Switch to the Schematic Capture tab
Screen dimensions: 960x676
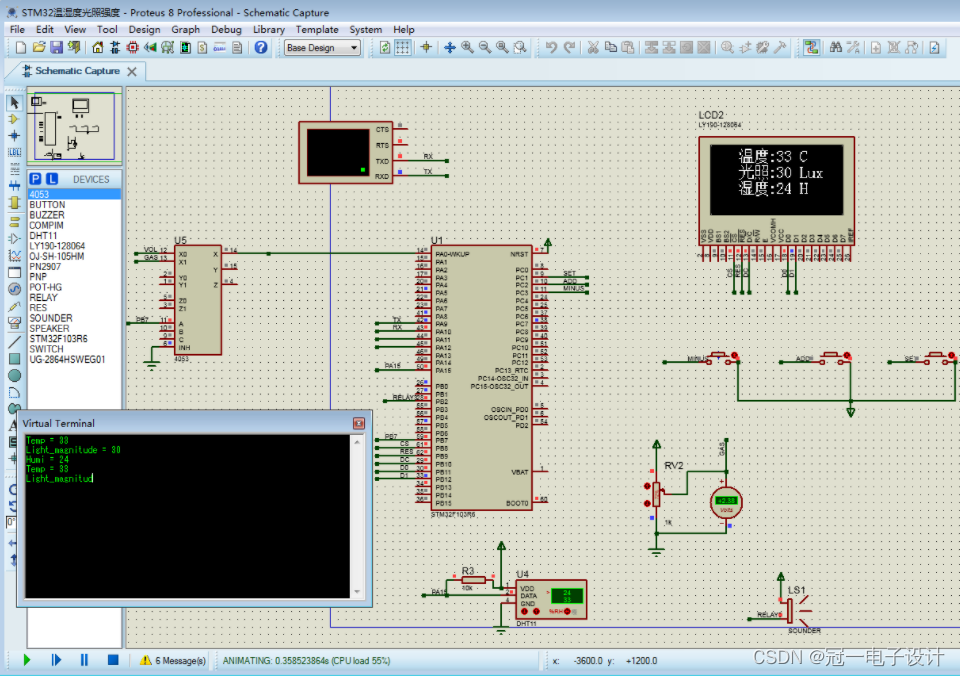pyautogui.click(x=77, y=71)
